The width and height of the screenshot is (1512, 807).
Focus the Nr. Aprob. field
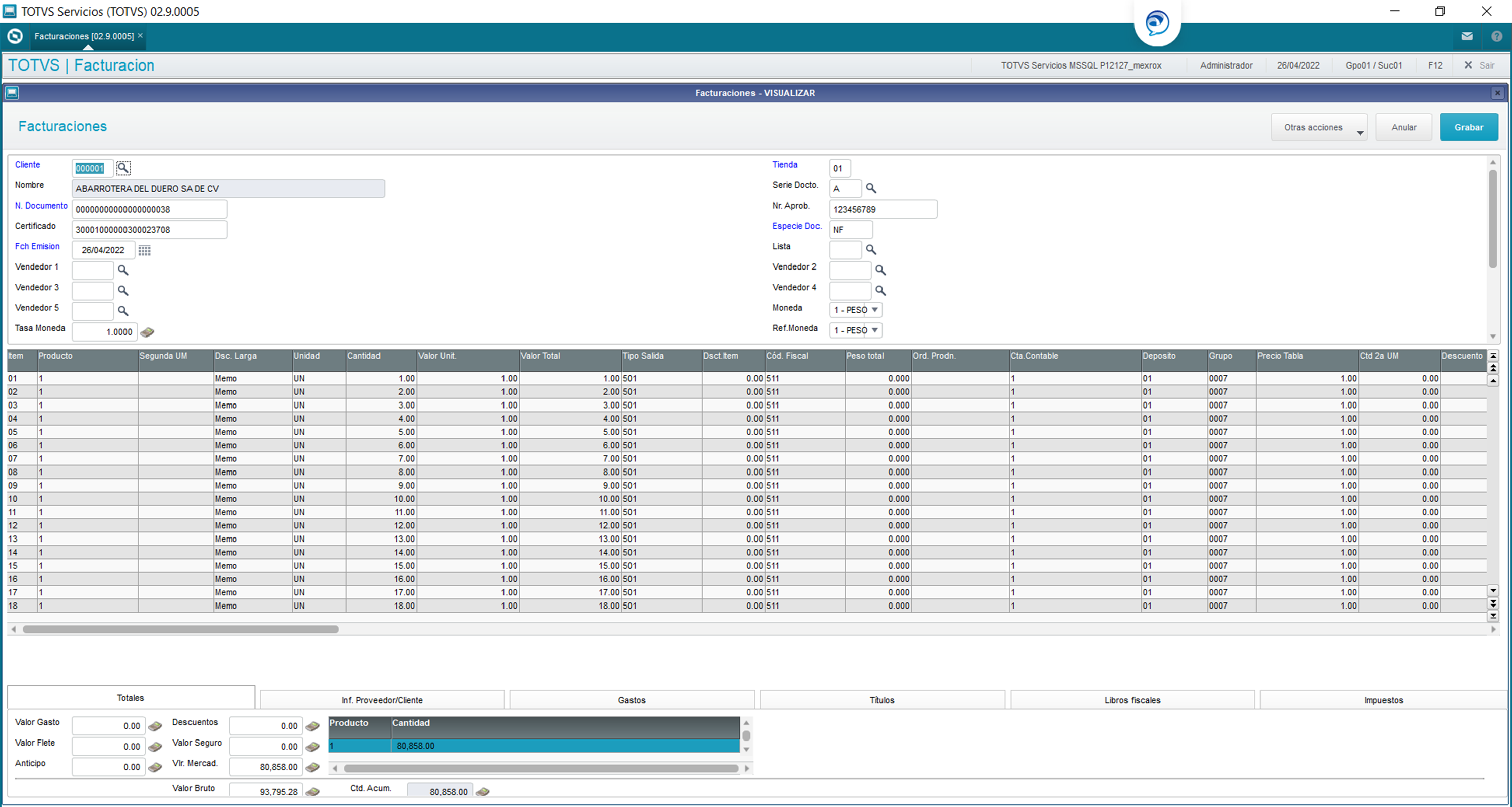(x=884, y=210)
